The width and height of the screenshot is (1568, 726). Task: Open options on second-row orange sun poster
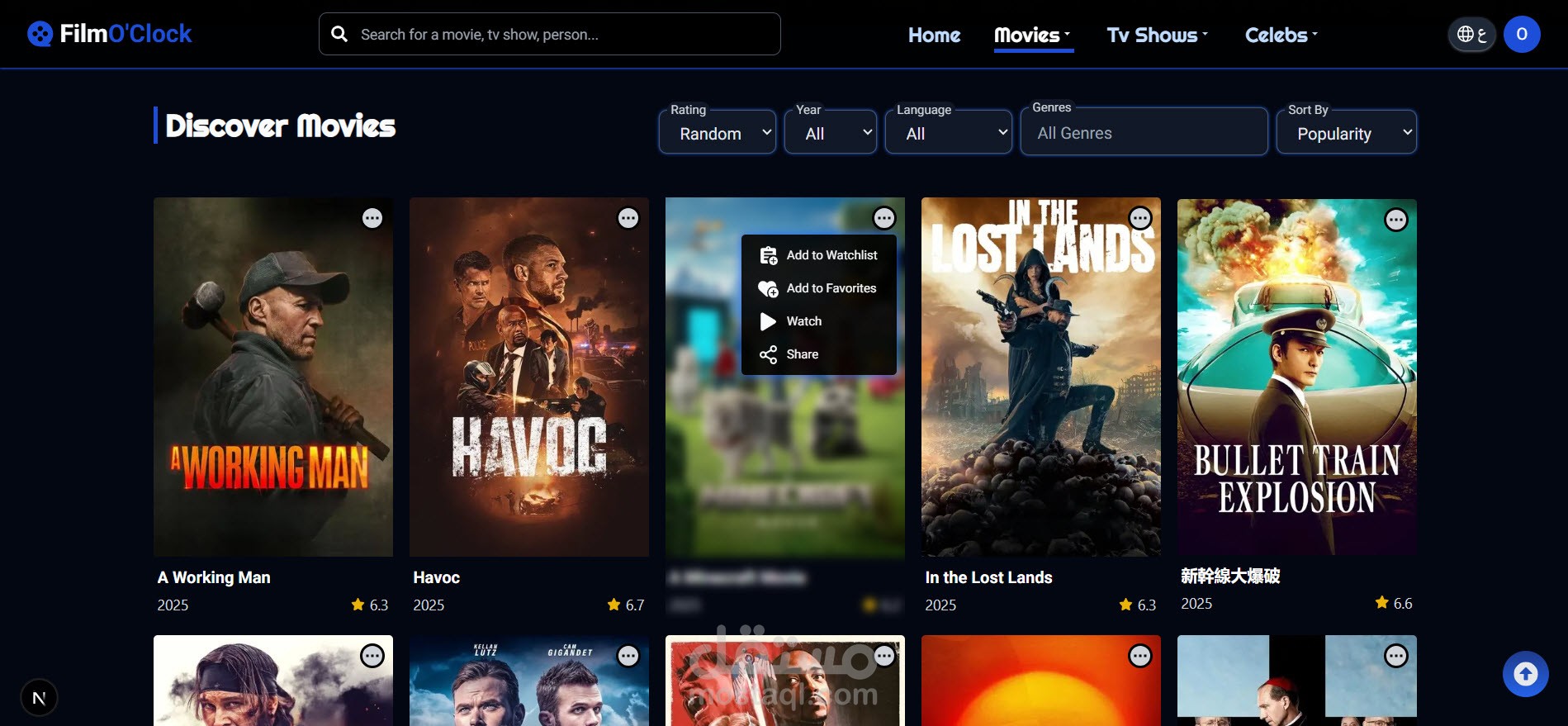tap(1140, 656)
